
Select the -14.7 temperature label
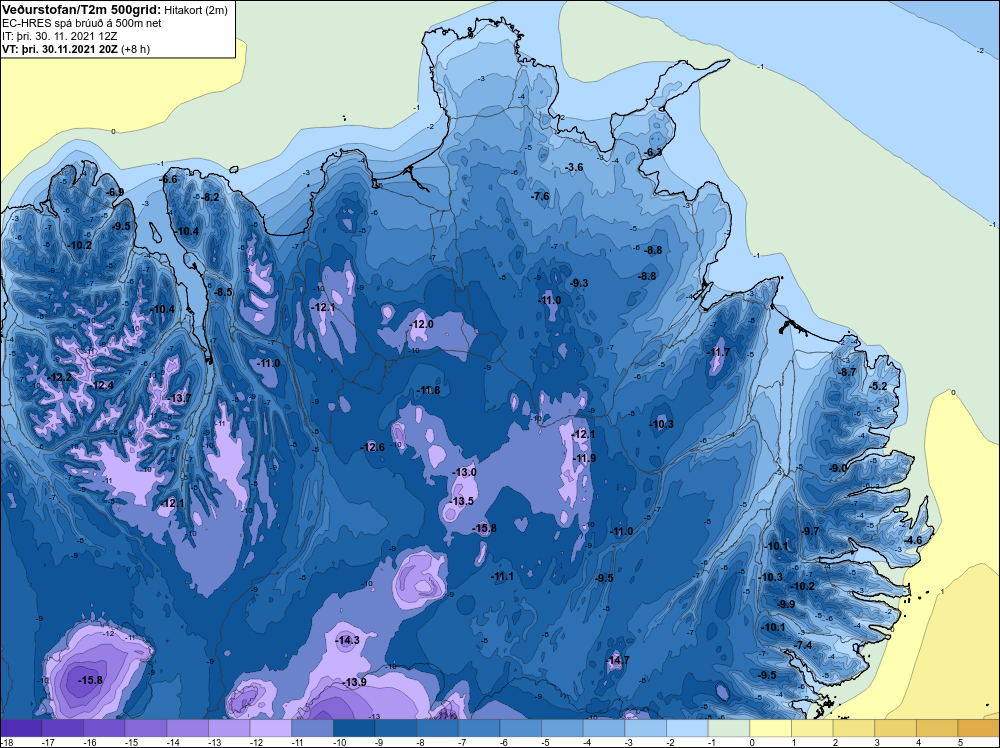point(617,660)
